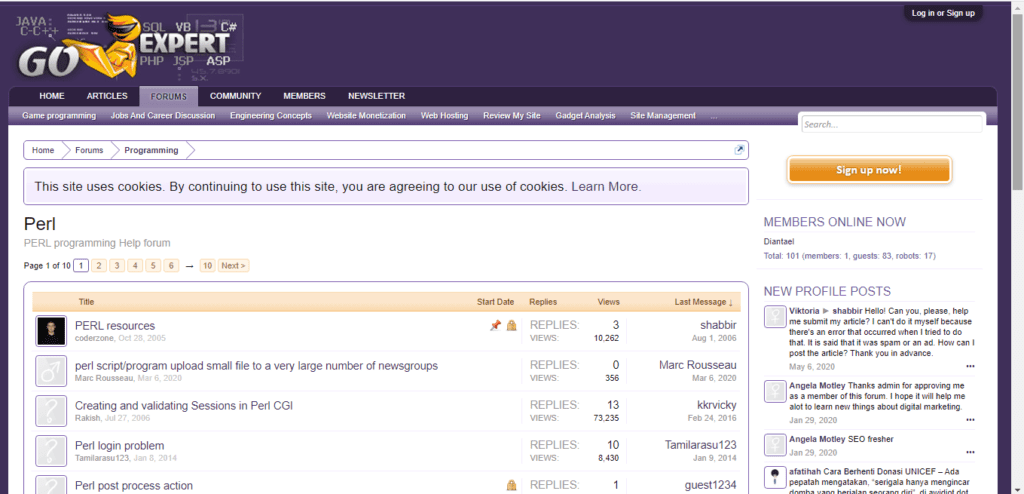Image resolution: width=1024 pixels, height=494 pixels.
Task: Click Marc Rousseau's avatar icon
Action: click(x=50, y=372)
